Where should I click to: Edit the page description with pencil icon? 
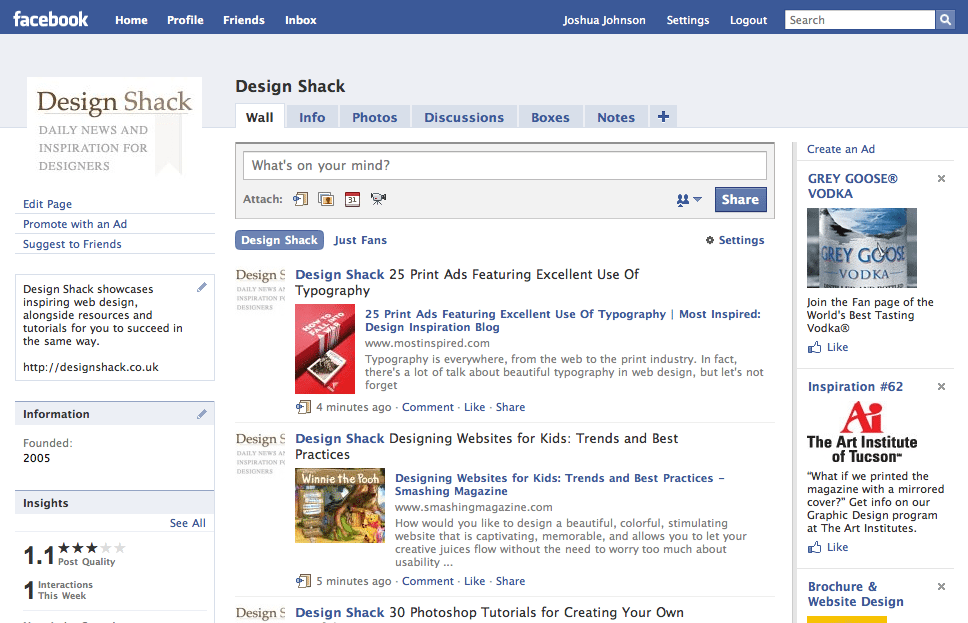202,287
